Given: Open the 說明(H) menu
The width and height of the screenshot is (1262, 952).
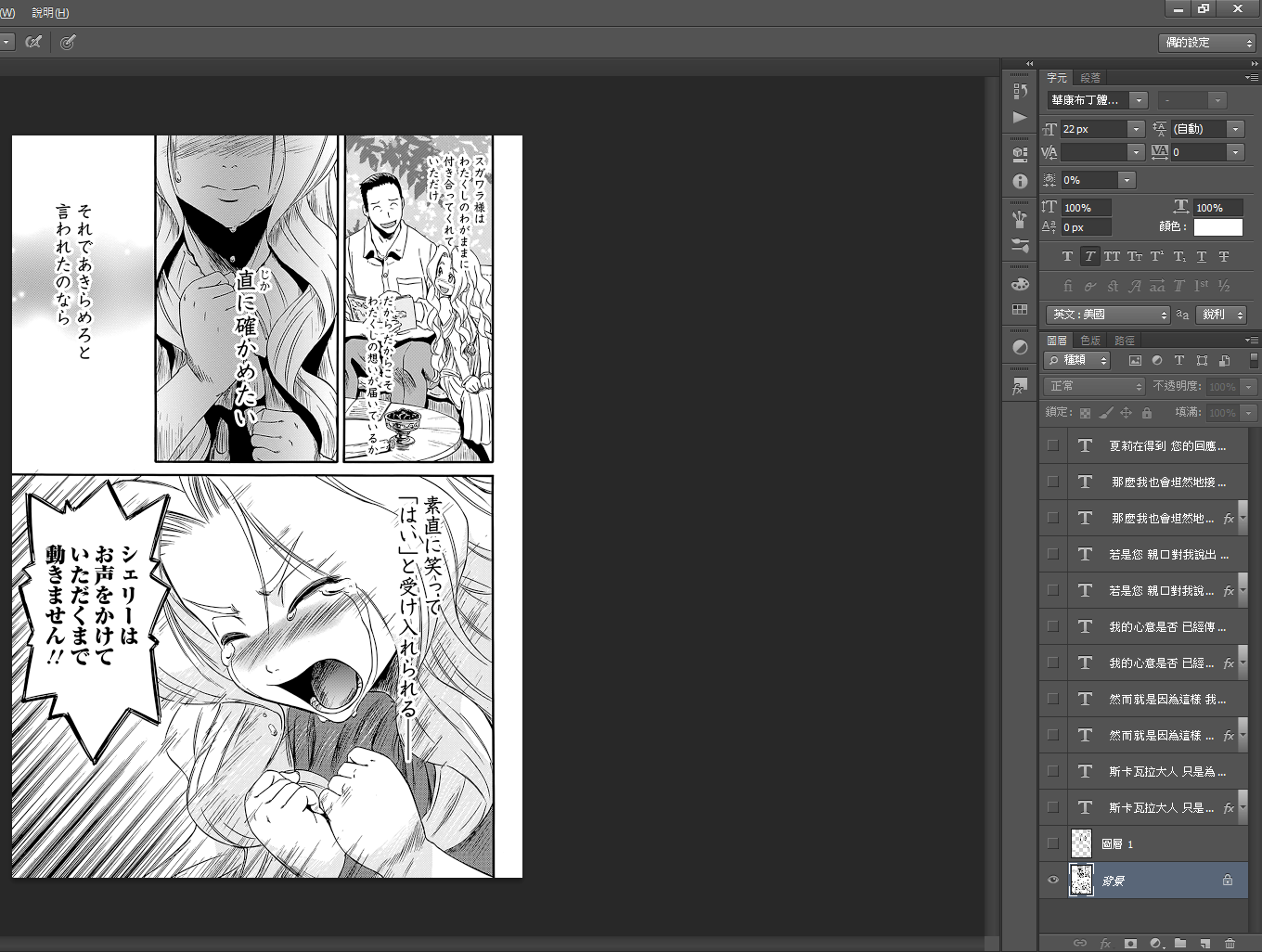Looking at the screenshot, I should coord(50,13).
